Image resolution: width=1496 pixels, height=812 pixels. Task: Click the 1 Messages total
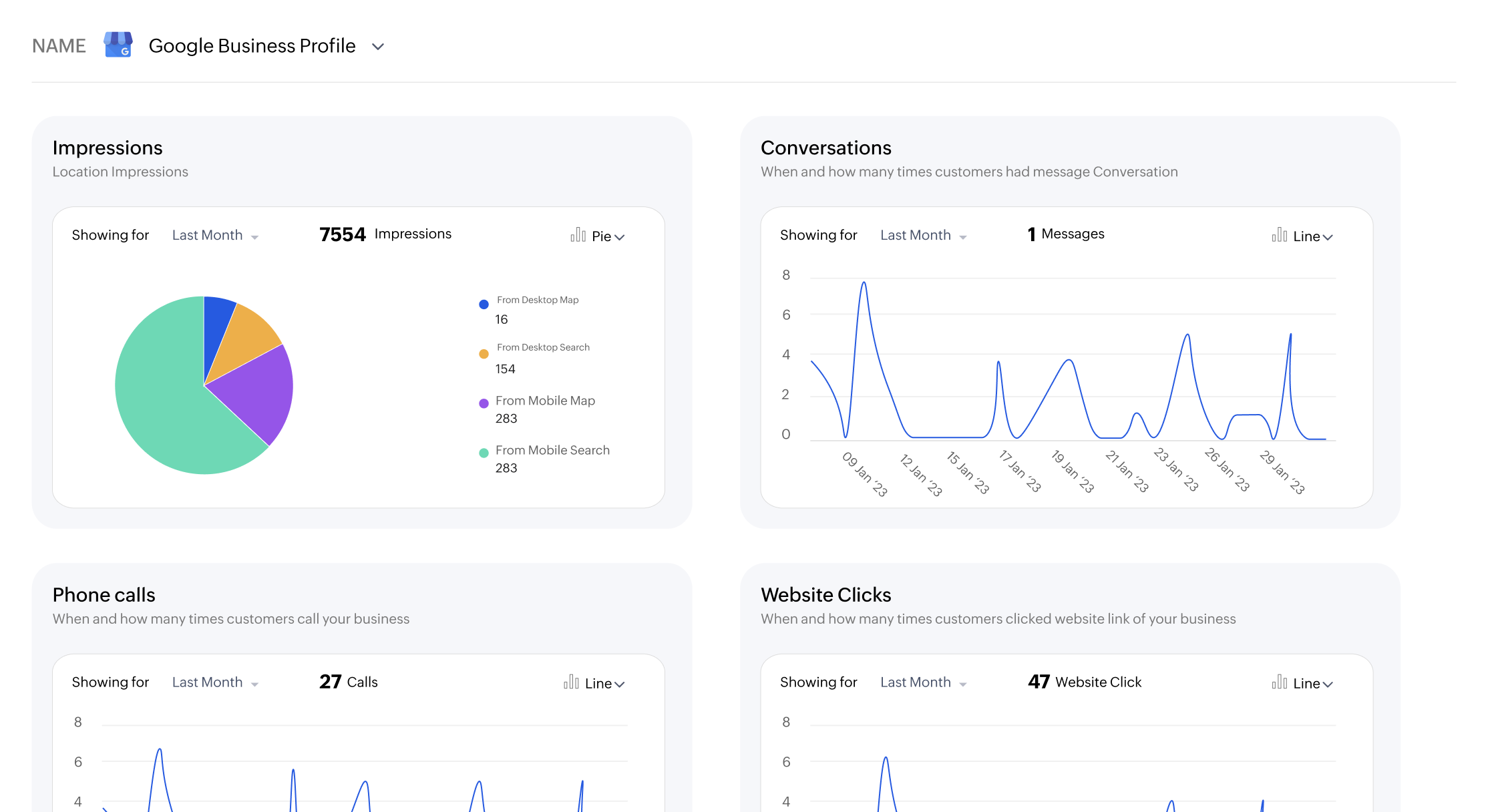coord(1066,234)
